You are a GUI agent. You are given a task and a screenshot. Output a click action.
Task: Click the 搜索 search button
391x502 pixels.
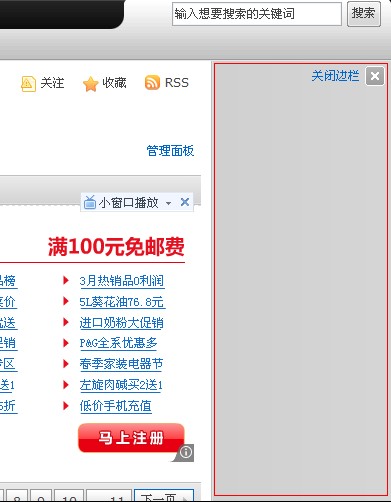click(x=364, y=14)
